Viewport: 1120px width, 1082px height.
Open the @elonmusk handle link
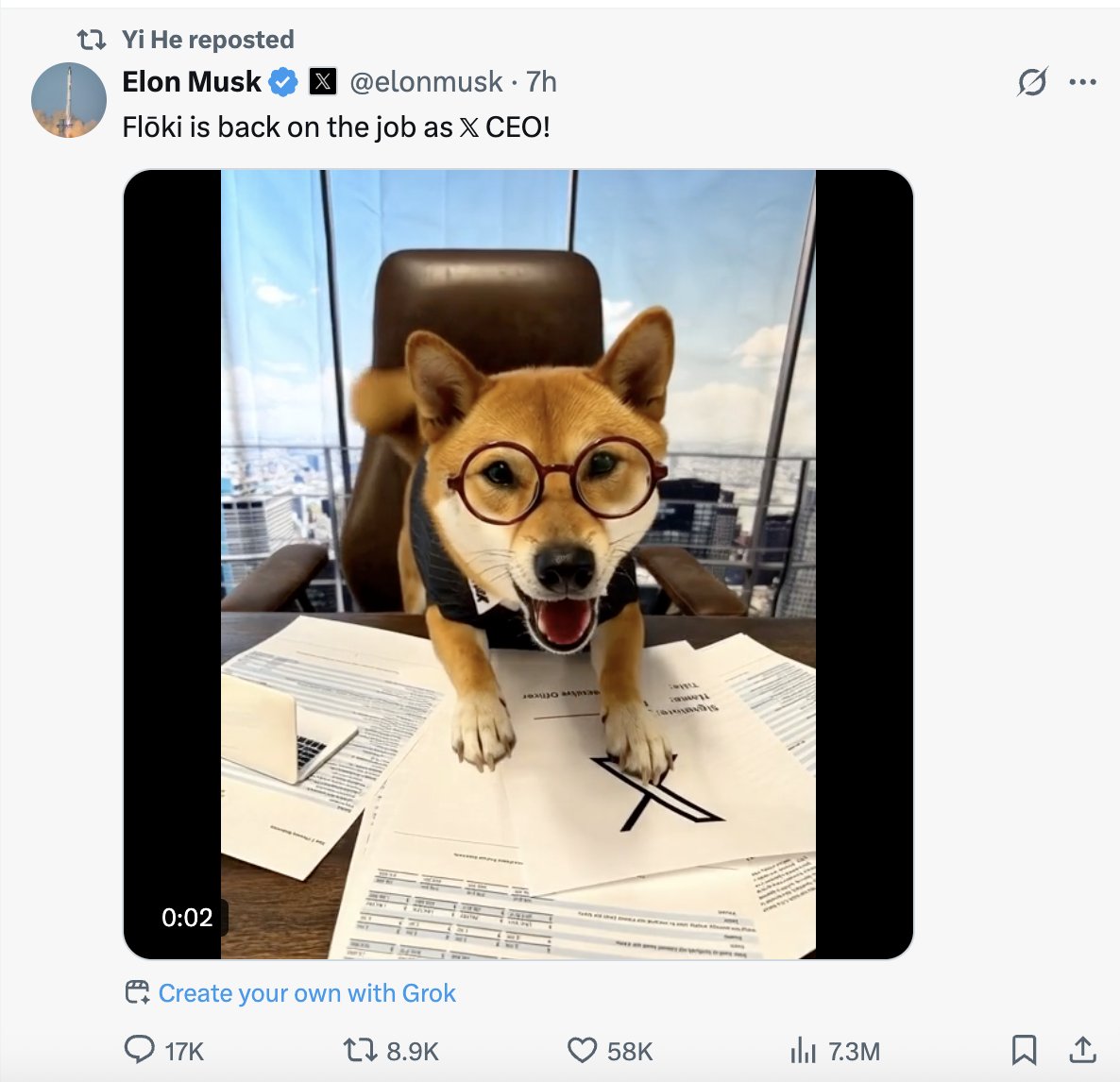click(426, 82)
